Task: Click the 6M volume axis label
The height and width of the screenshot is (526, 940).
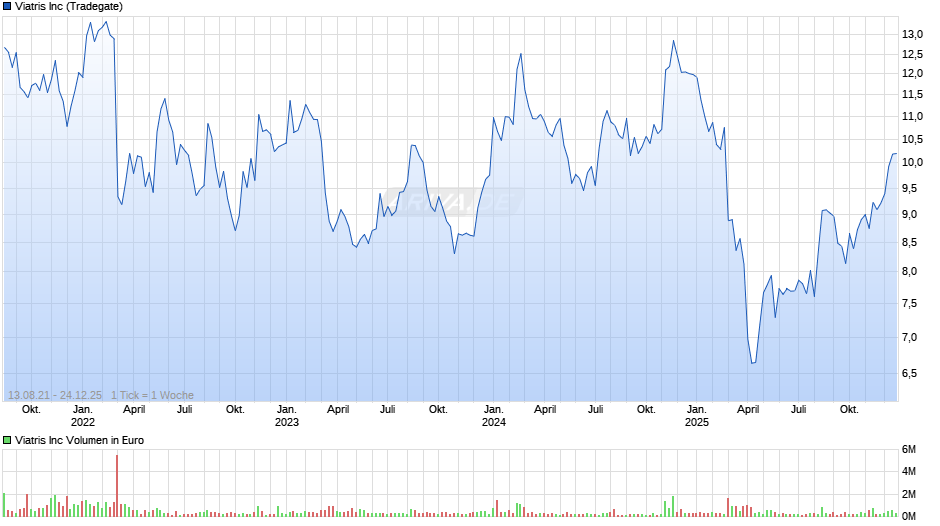Action: [x=909, y=450]
